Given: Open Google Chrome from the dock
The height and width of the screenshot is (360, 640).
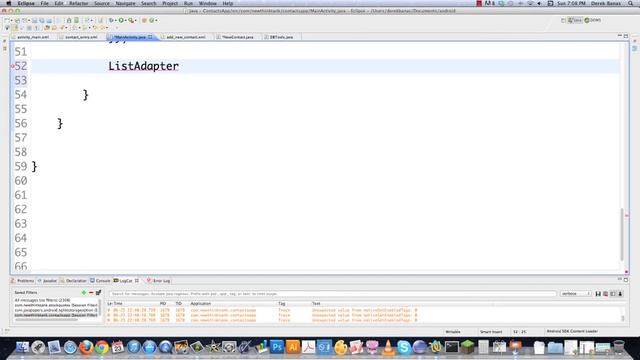Looking at the screenshot, I should [102, 347].
